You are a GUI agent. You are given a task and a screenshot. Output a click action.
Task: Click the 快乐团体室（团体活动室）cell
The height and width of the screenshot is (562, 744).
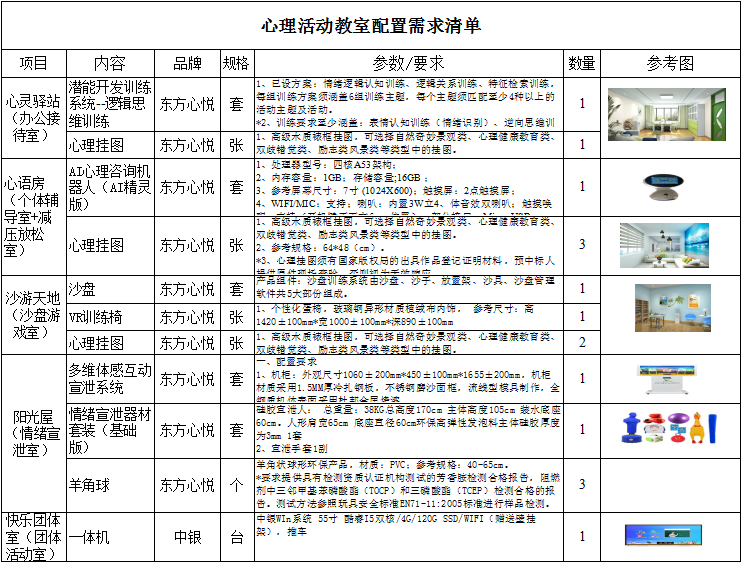coord(34,537)
